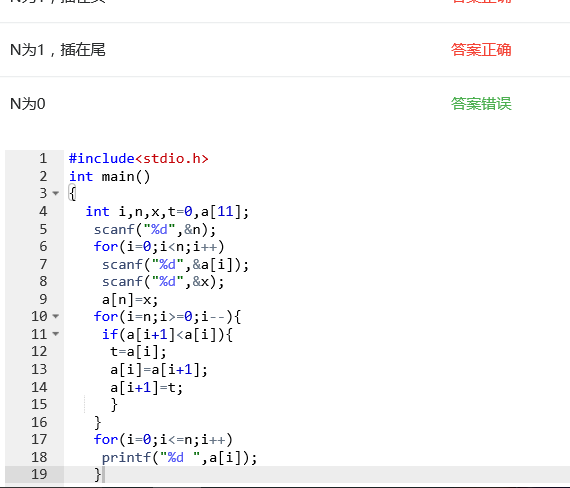Click the '答案正确' result for N为1，插在尾
Image resolution: width=570 pixels, height=488 pixels.
point(481,50)
